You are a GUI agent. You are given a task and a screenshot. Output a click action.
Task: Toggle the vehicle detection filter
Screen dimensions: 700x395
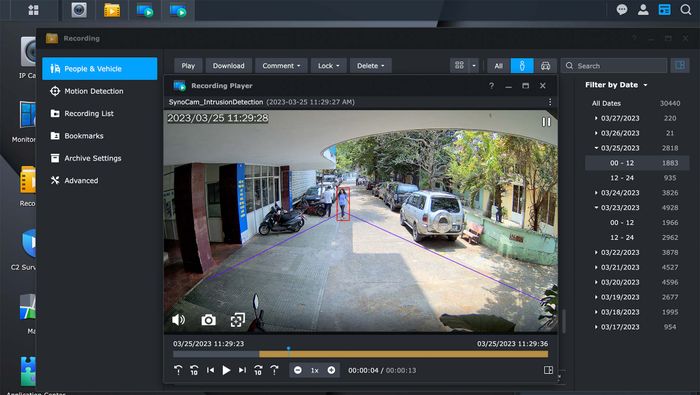tap(546, 66)
